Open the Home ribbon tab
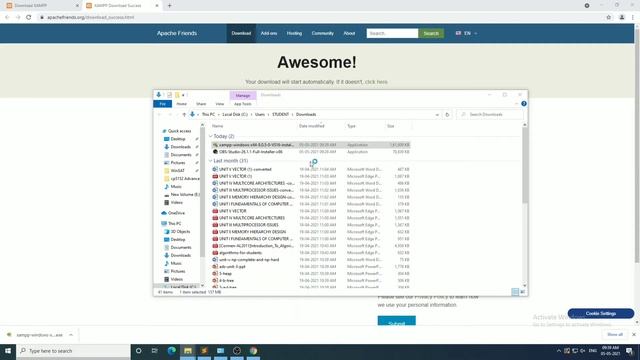Viewport: 640px width, 360px height. tap(181, 104)
